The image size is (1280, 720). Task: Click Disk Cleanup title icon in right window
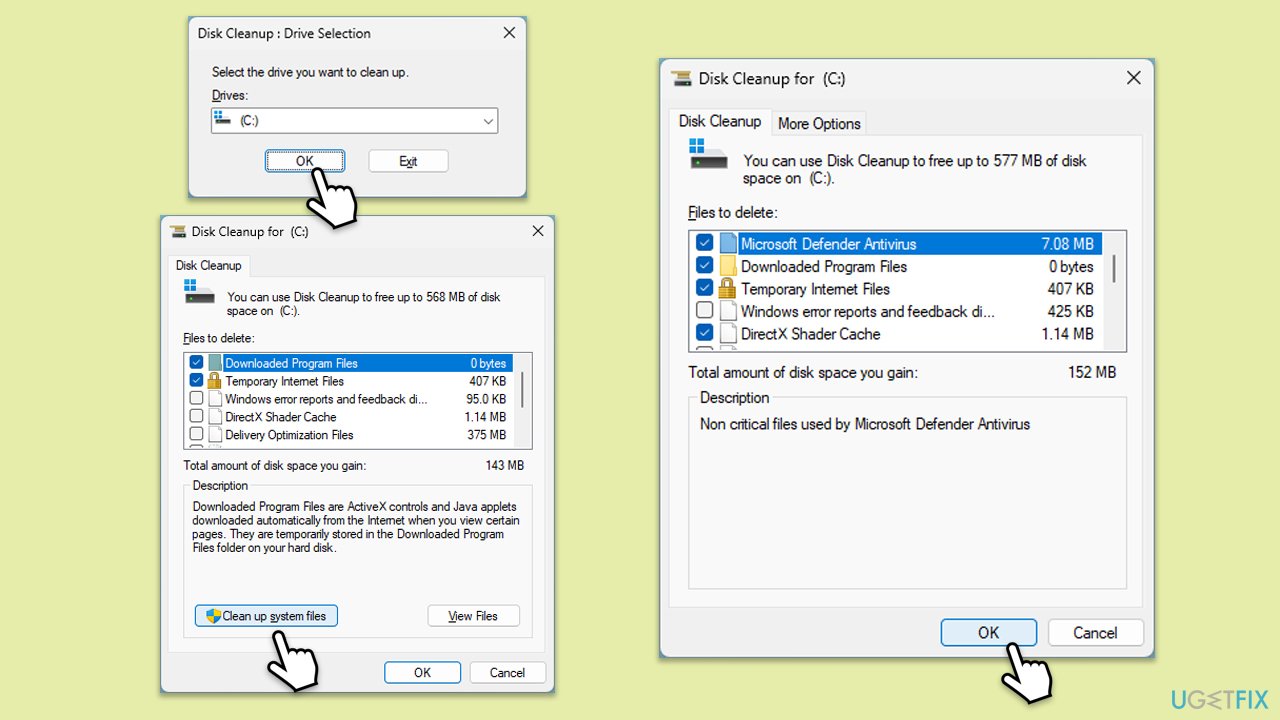pos(681,78)
